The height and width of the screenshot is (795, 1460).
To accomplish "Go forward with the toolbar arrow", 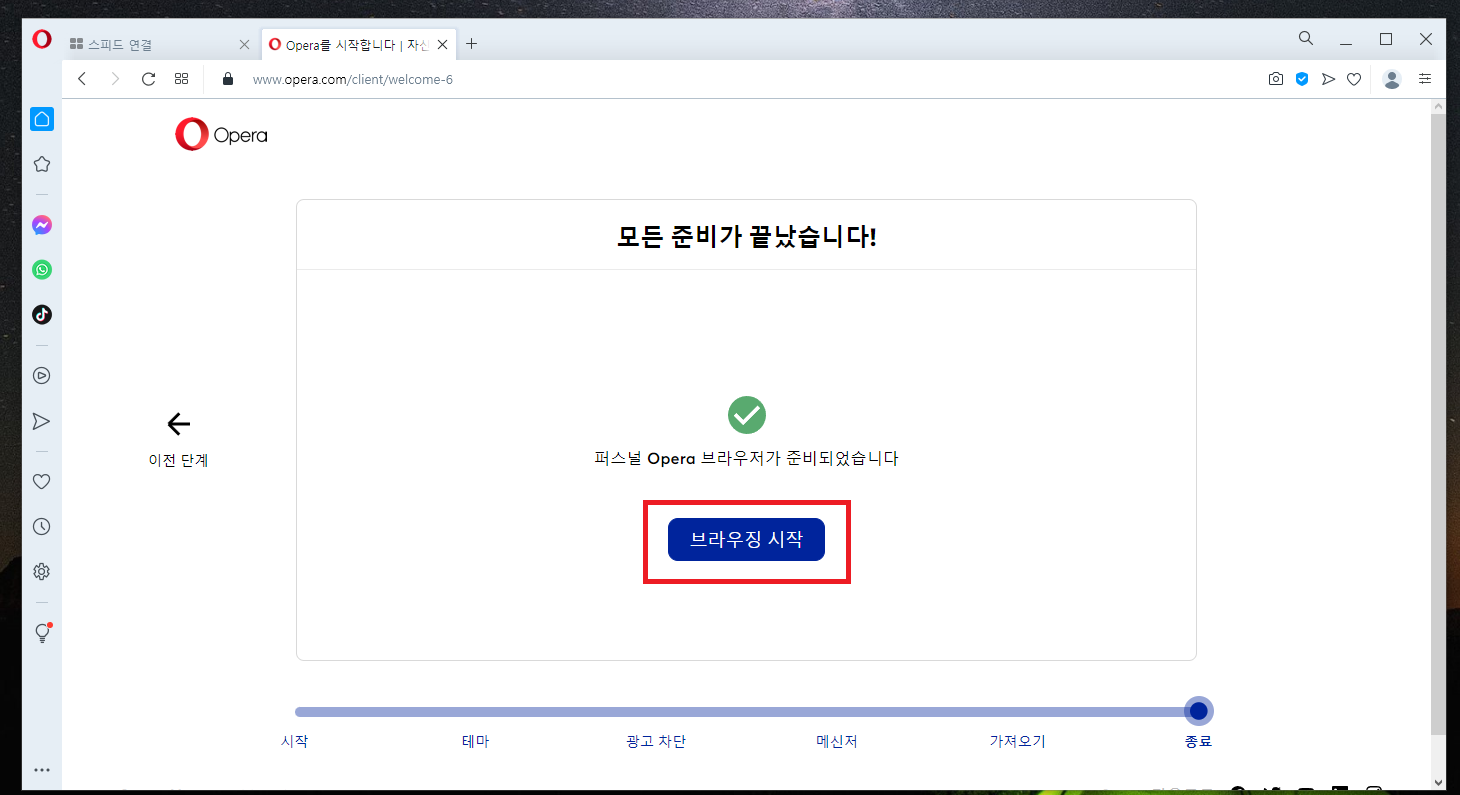I will click(115, 79).
